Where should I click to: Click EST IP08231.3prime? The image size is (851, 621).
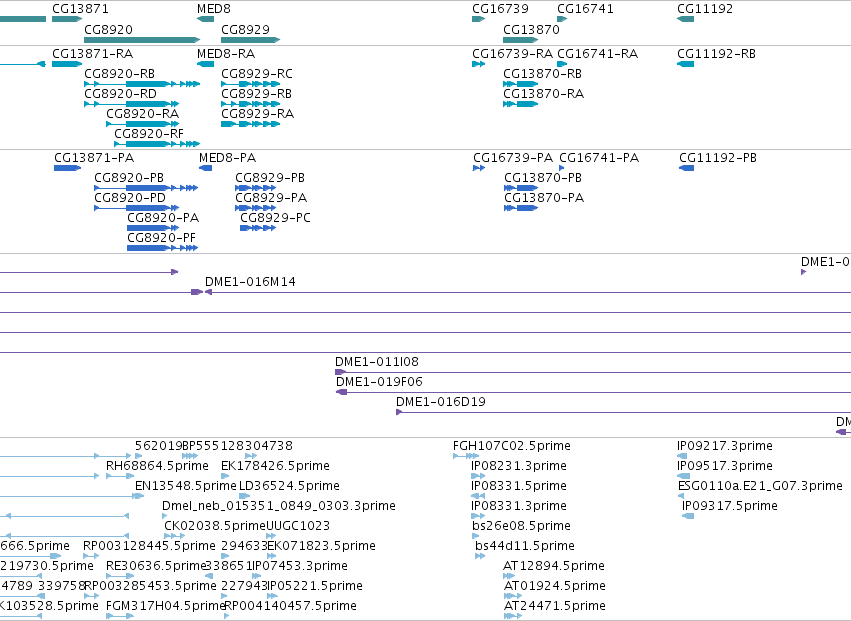(519, 466)
